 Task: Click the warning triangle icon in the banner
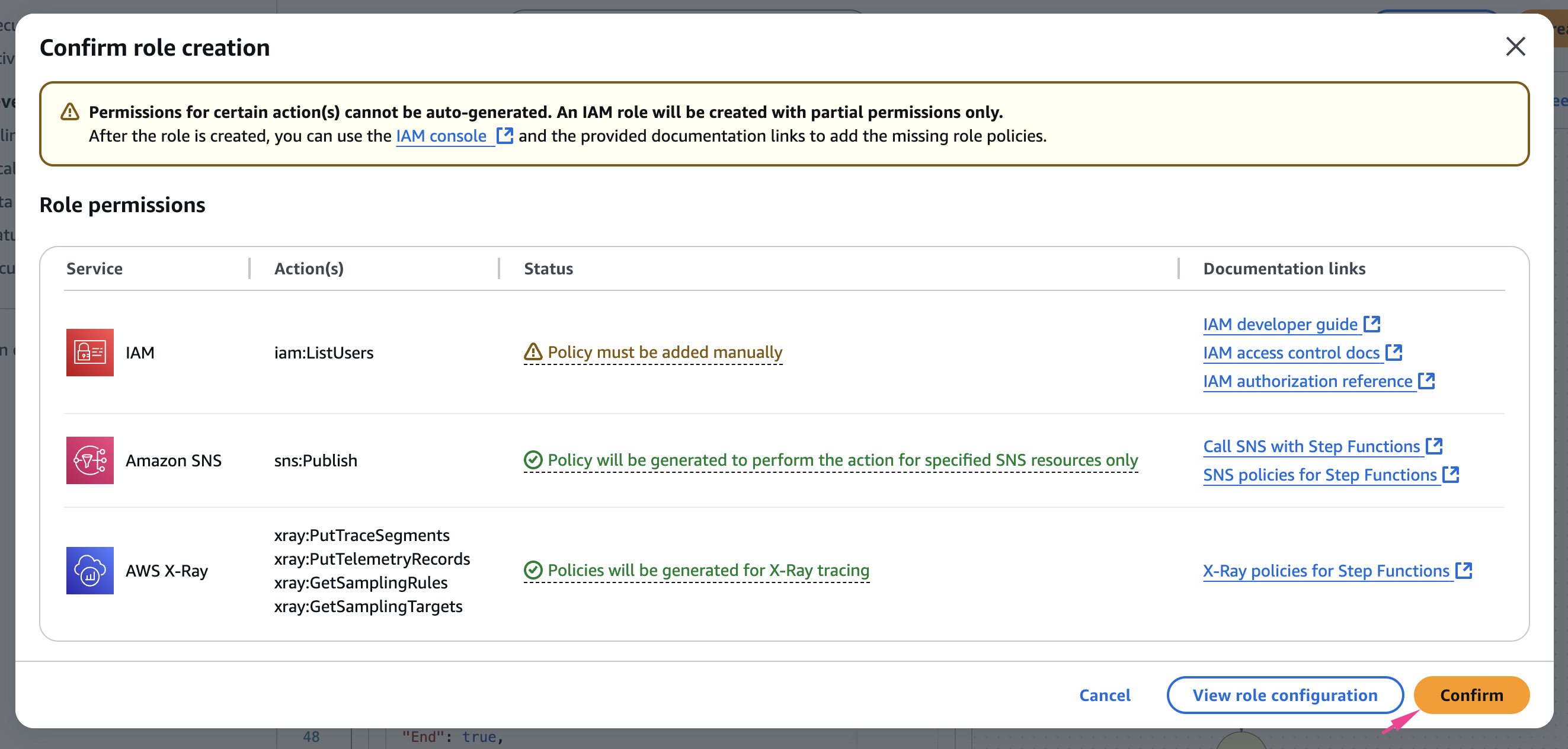pyautogui.click(x=70, y=112)
